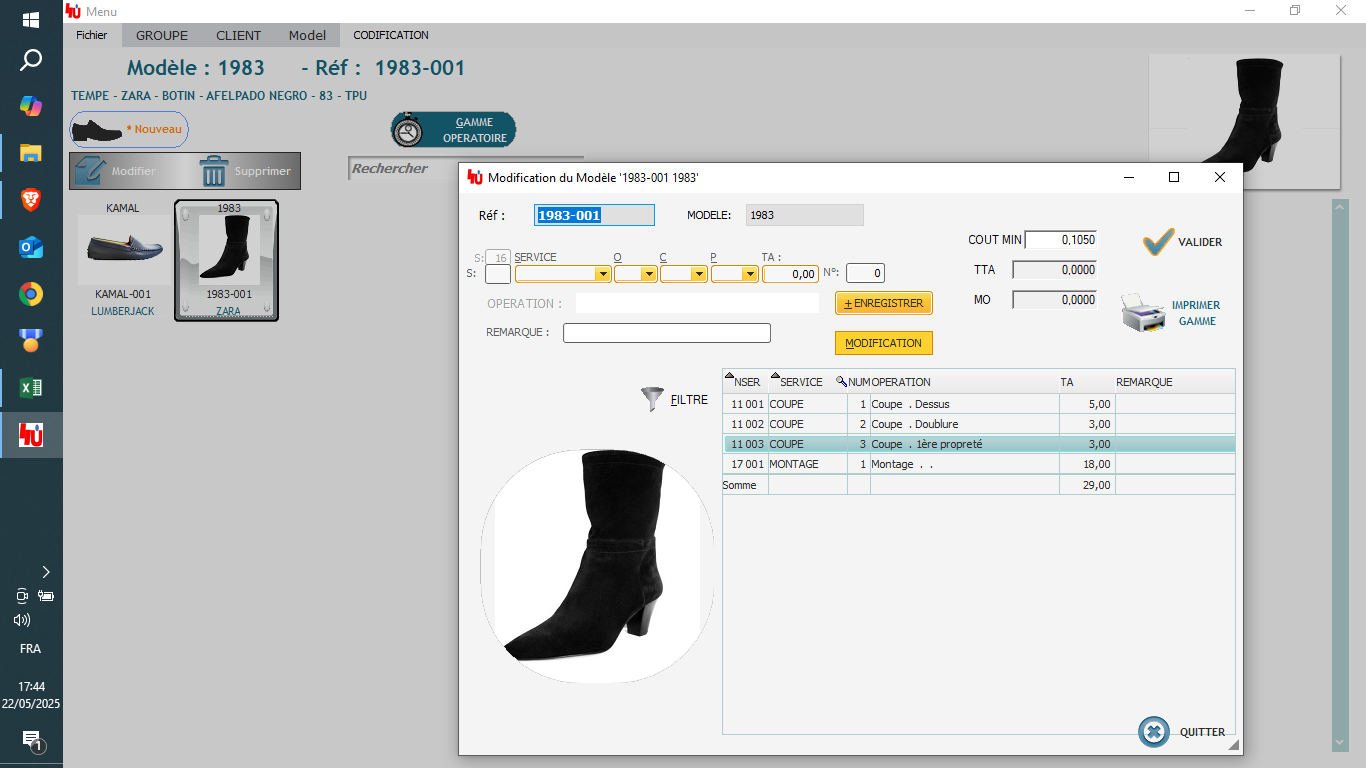Click the QUITTER close icon

[1153, 732]
